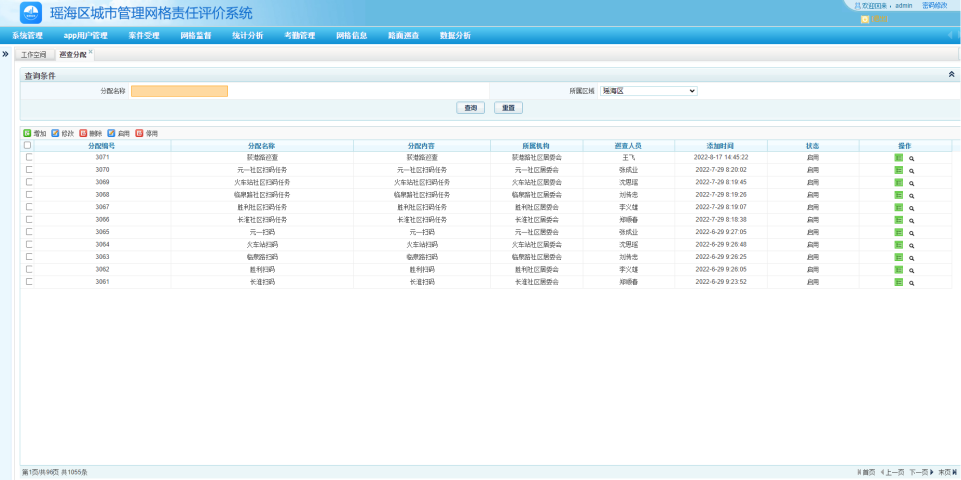Image resolution: width=961 pixels, height=480 pixels.
Task: Open the 统计分析 menu
Action: 247,36
